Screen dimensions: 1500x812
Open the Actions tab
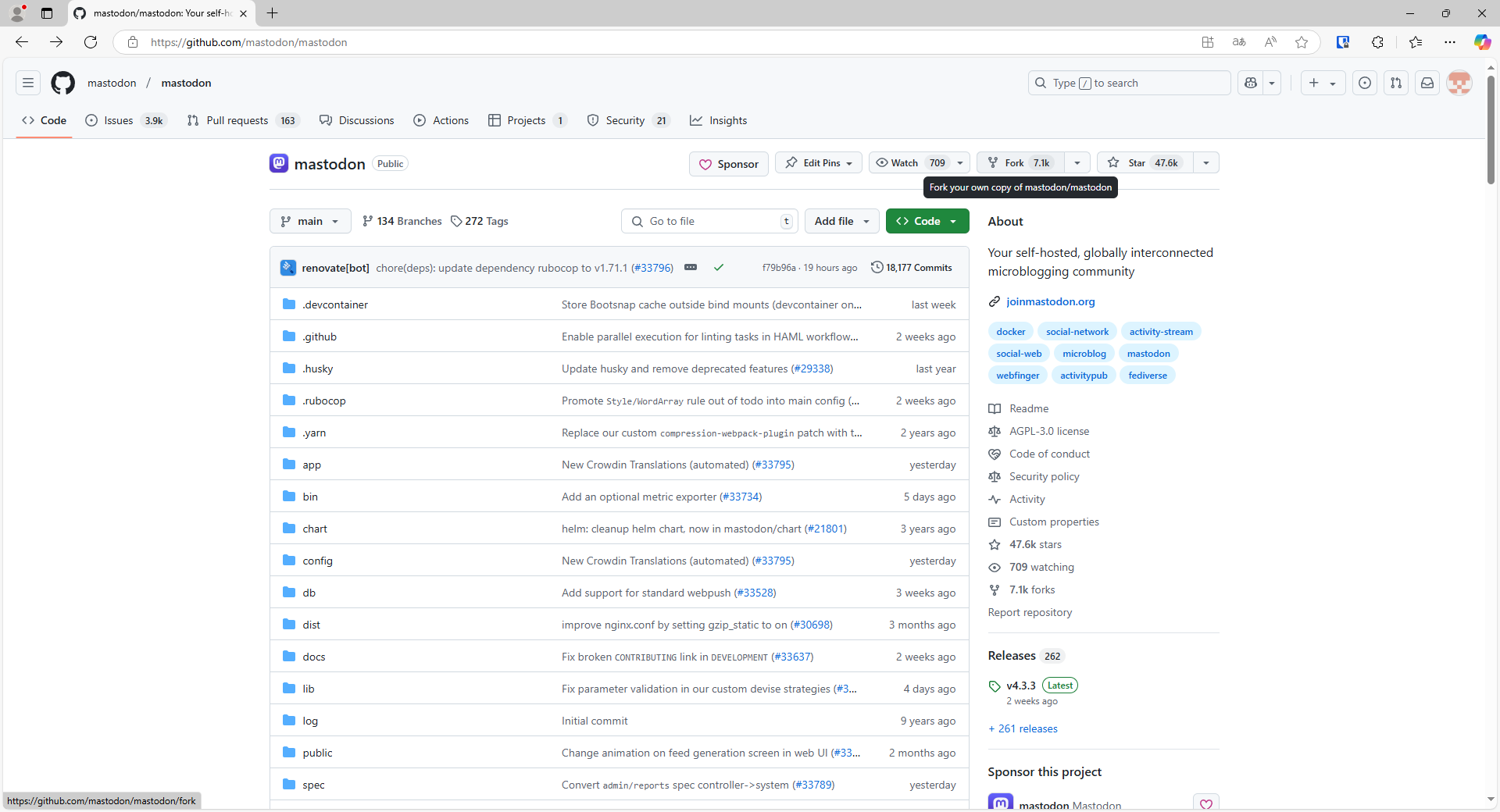[441, 120]
